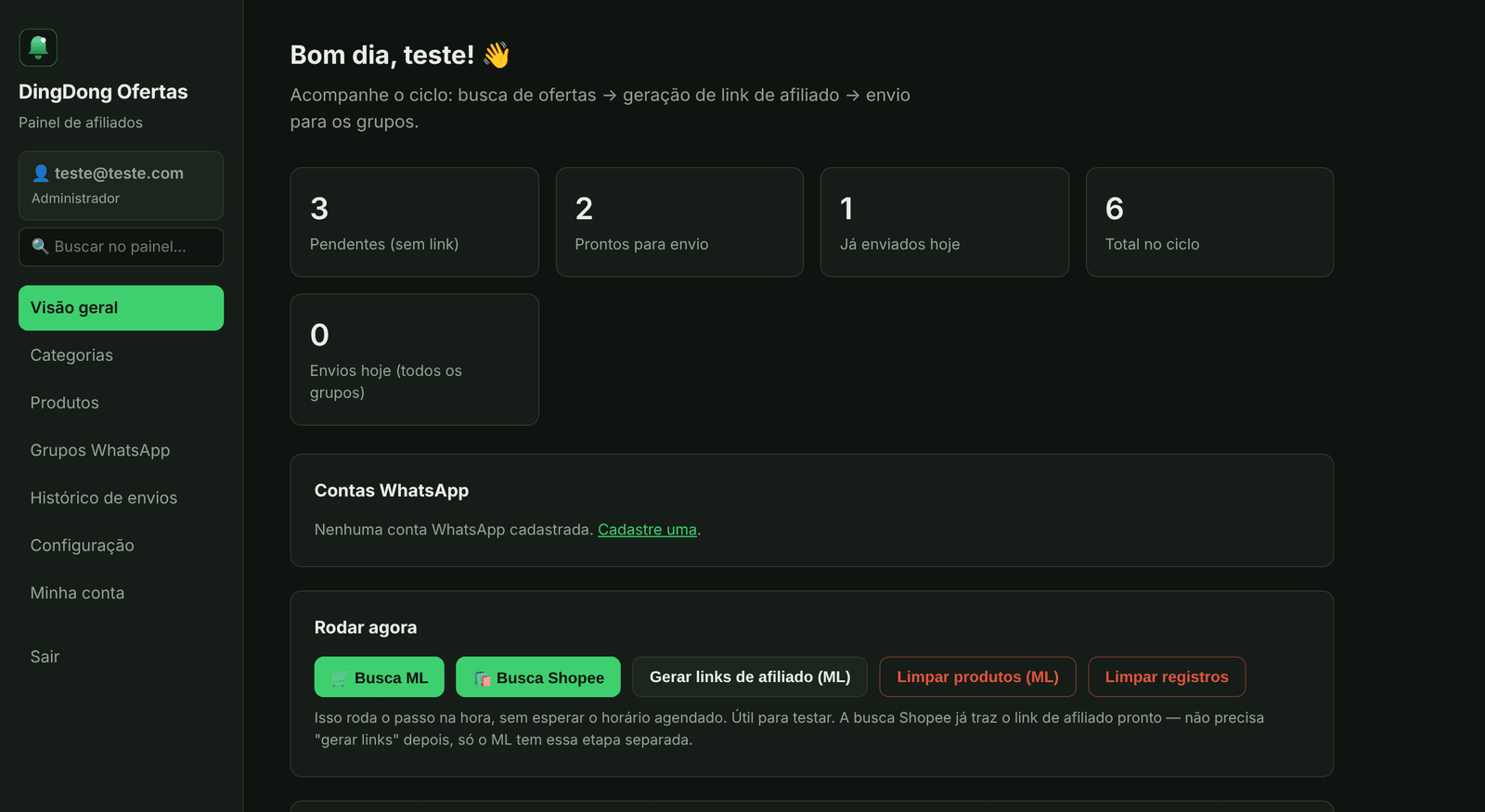Click the 'DingDong Ofertas' title
Viewport: 1485px width, 812px height.
(103, 92)
